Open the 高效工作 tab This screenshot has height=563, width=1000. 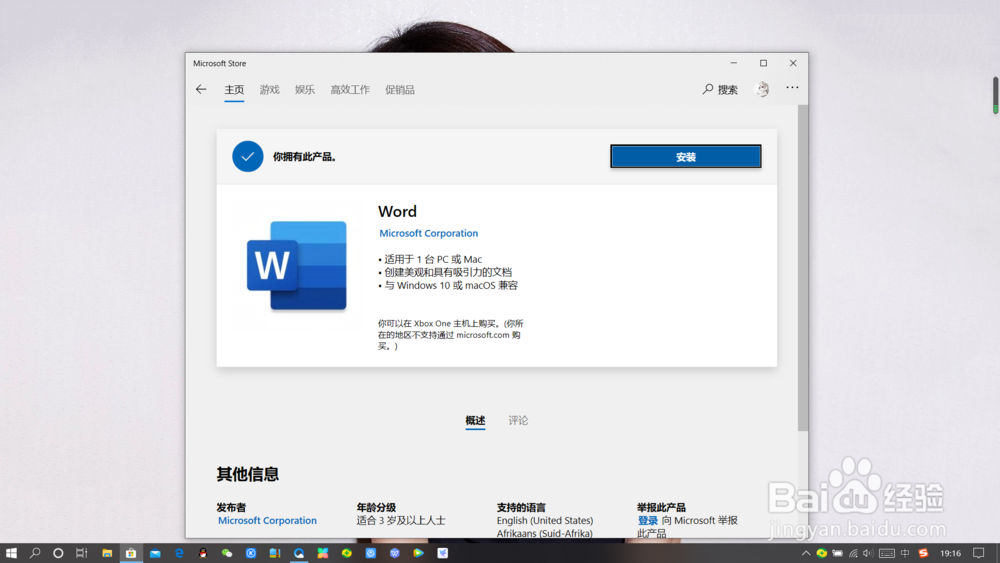pyautogui.click(x=350, y=90)
